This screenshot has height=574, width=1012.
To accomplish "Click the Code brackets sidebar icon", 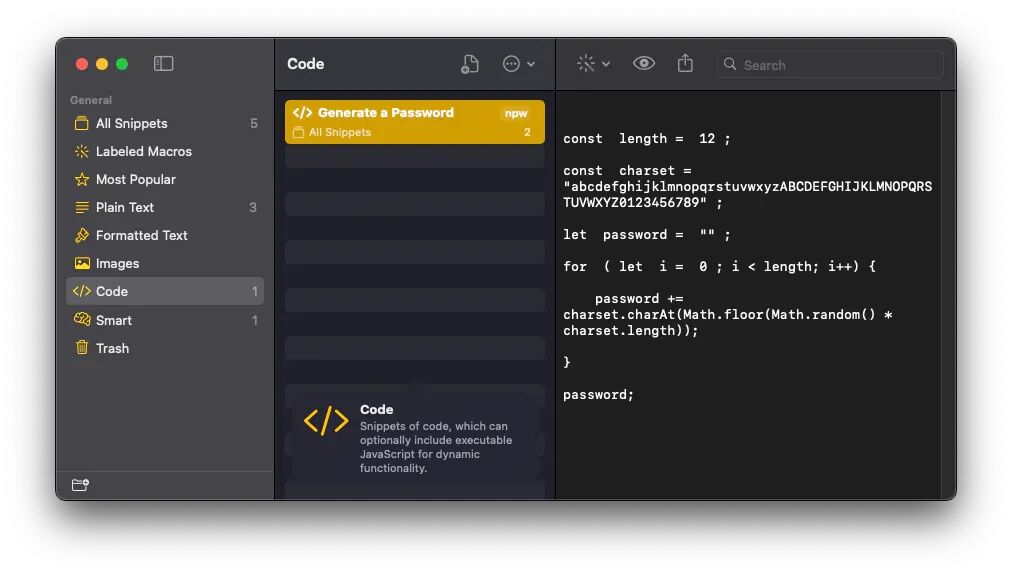I will 81,291.
